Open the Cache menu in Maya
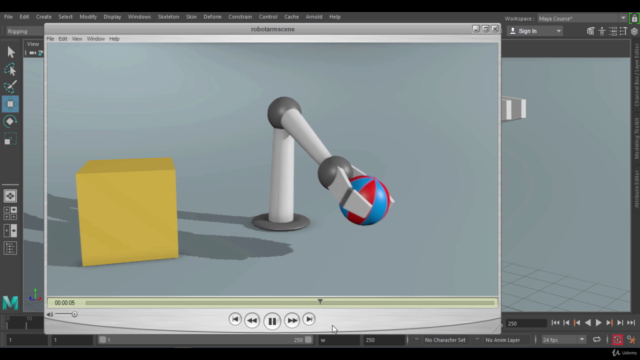The height and width of the screenshot is (360, 640). pyautogui.click(x=291, y=17)
